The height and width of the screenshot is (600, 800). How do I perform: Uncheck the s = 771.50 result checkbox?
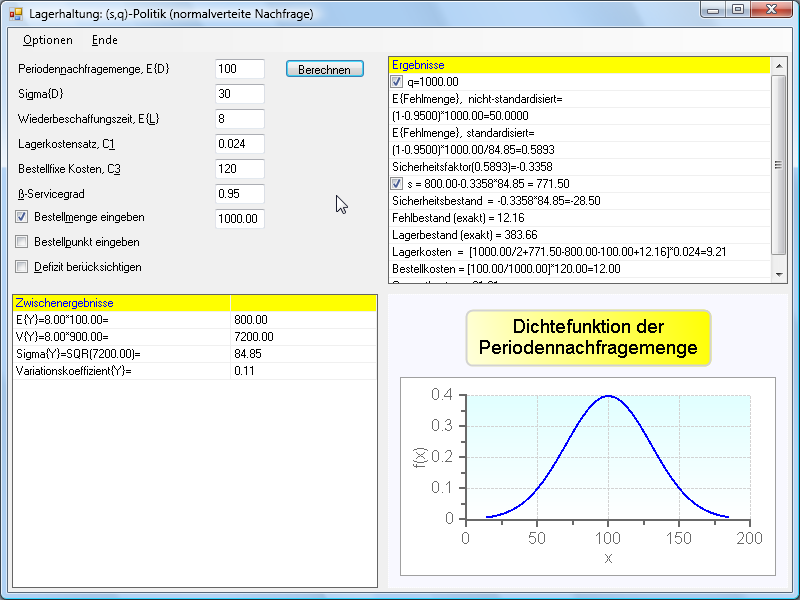coord(397,184)
